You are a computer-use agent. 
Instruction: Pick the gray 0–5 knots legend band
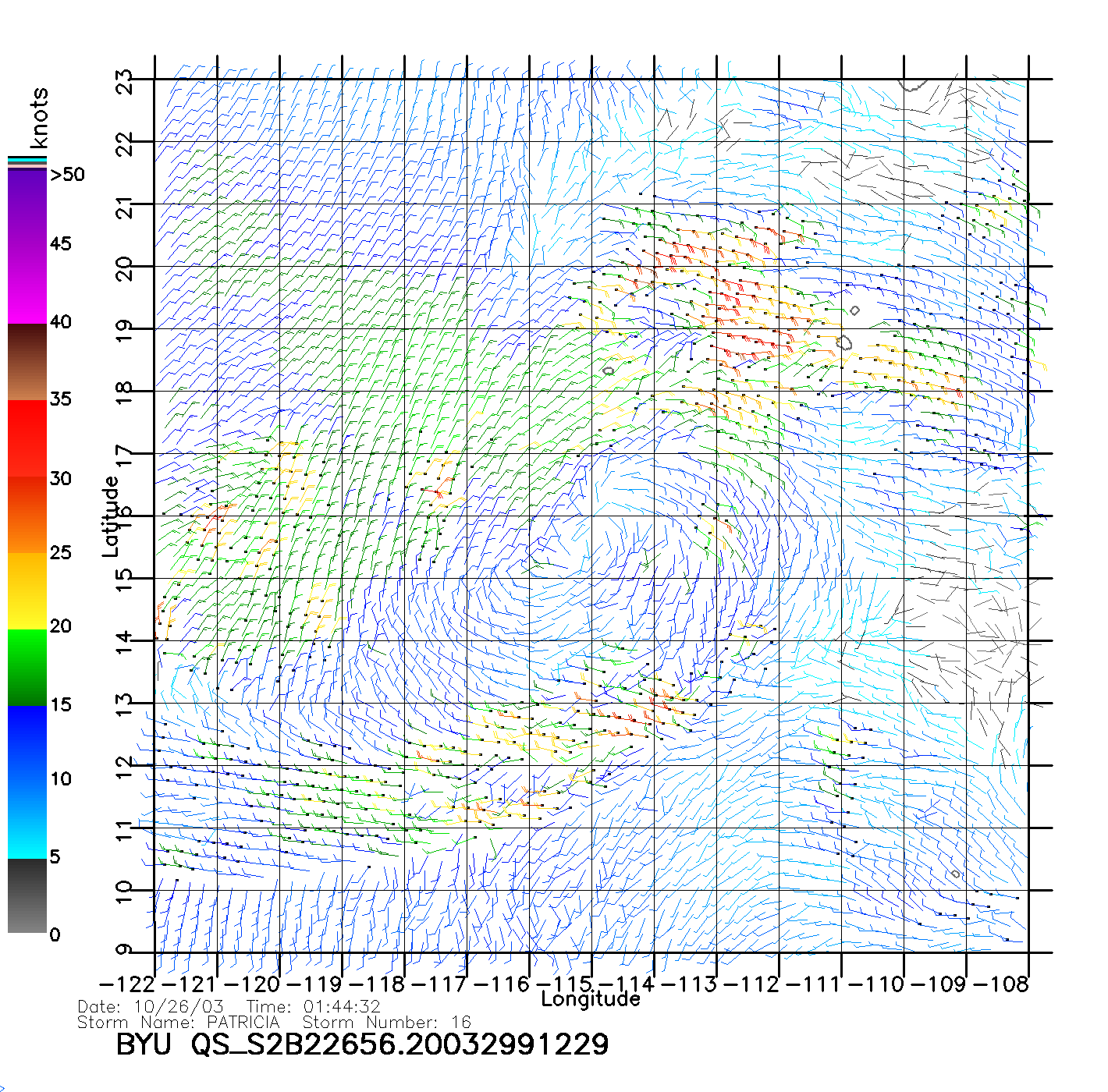tap(27, 895)
